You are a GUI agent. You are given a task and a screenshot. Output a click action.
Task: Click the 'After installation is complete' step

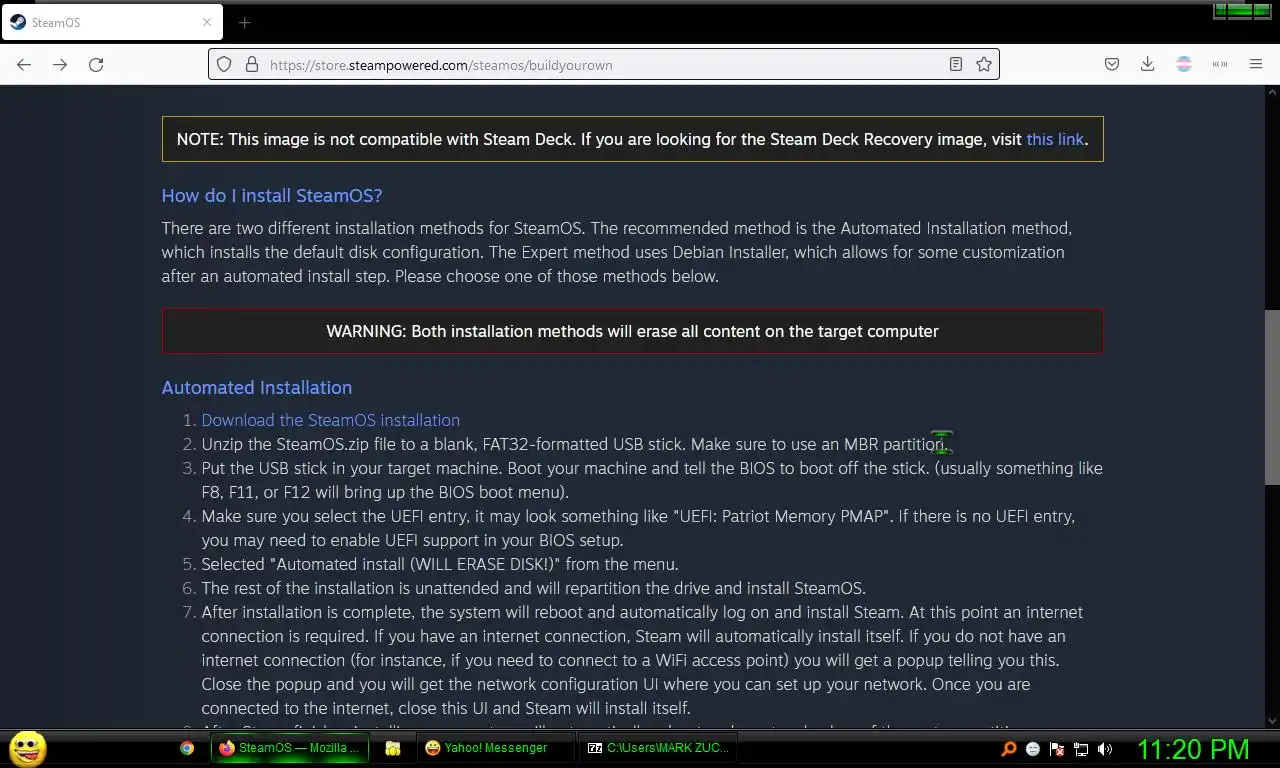coord(642,660)
